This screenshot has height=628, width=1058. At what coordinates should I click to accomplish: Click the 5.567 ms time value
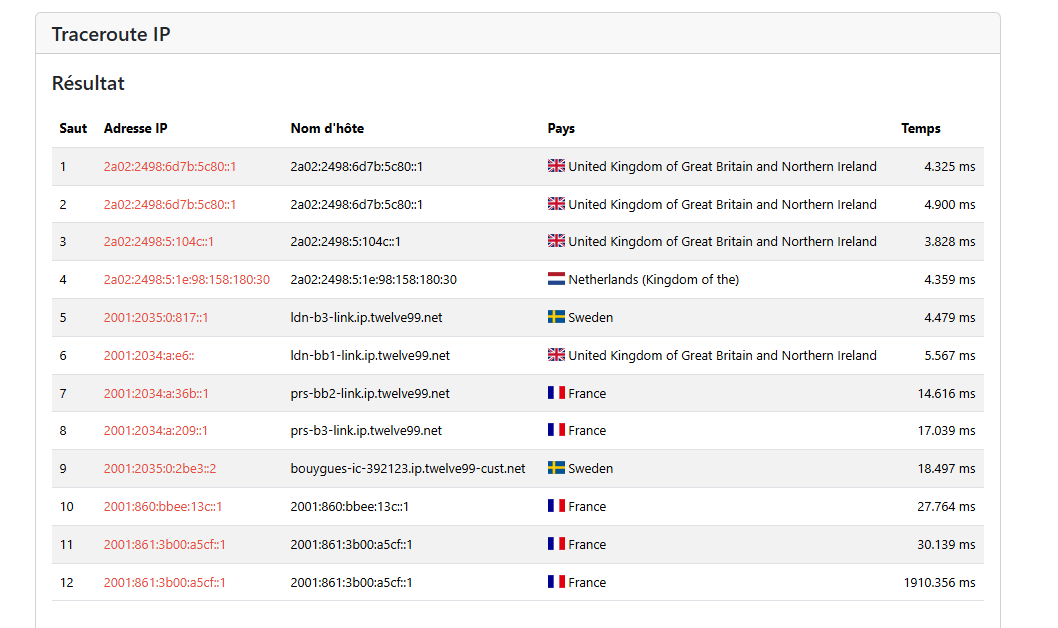[x=949, y=355]
